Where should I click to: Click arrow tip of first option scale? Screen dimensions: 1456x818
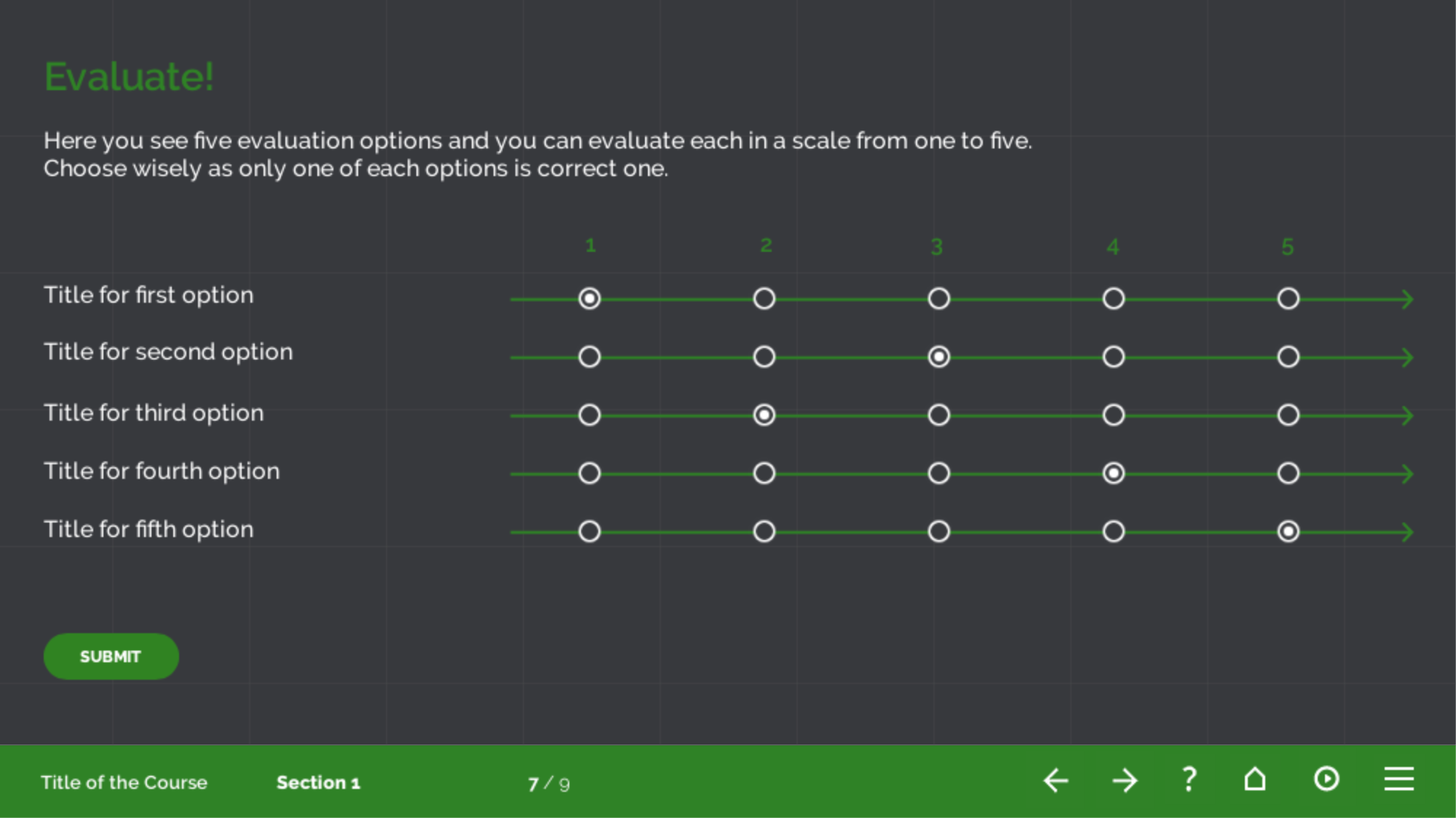click(1407, 299)
